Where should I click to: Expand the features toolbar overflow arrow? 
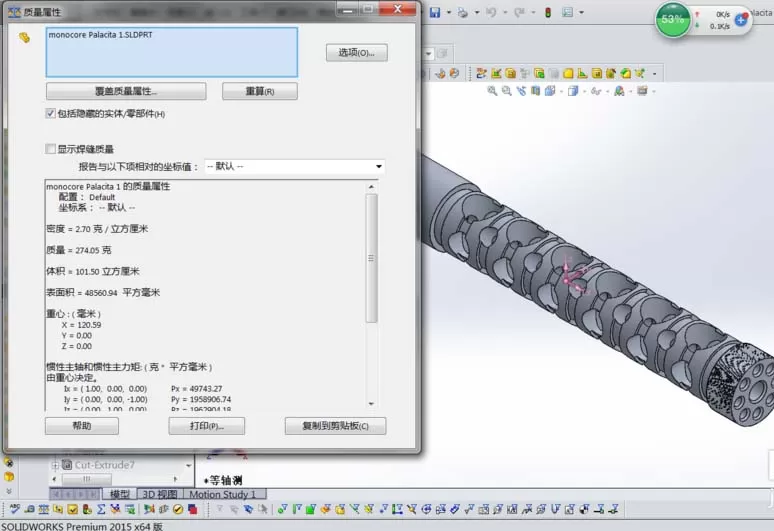[x=655, y=74]
